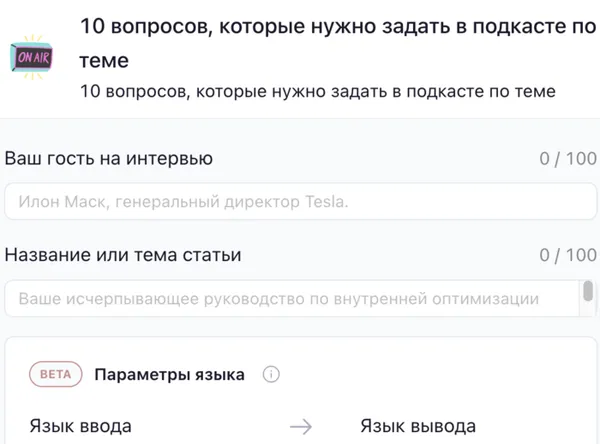Image resolution: width=600 pixels, height=444 pixels.
Task: Focus the Илон Маск guest input field
Action: (300, 202)
